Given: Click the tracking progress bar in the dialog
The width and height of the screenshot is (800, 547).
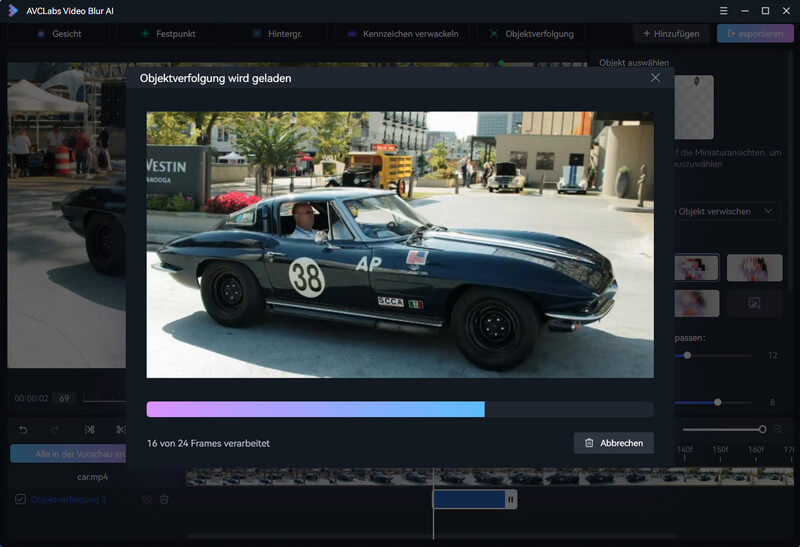Looking at the screenshot, I should click(x=400, y=409).
